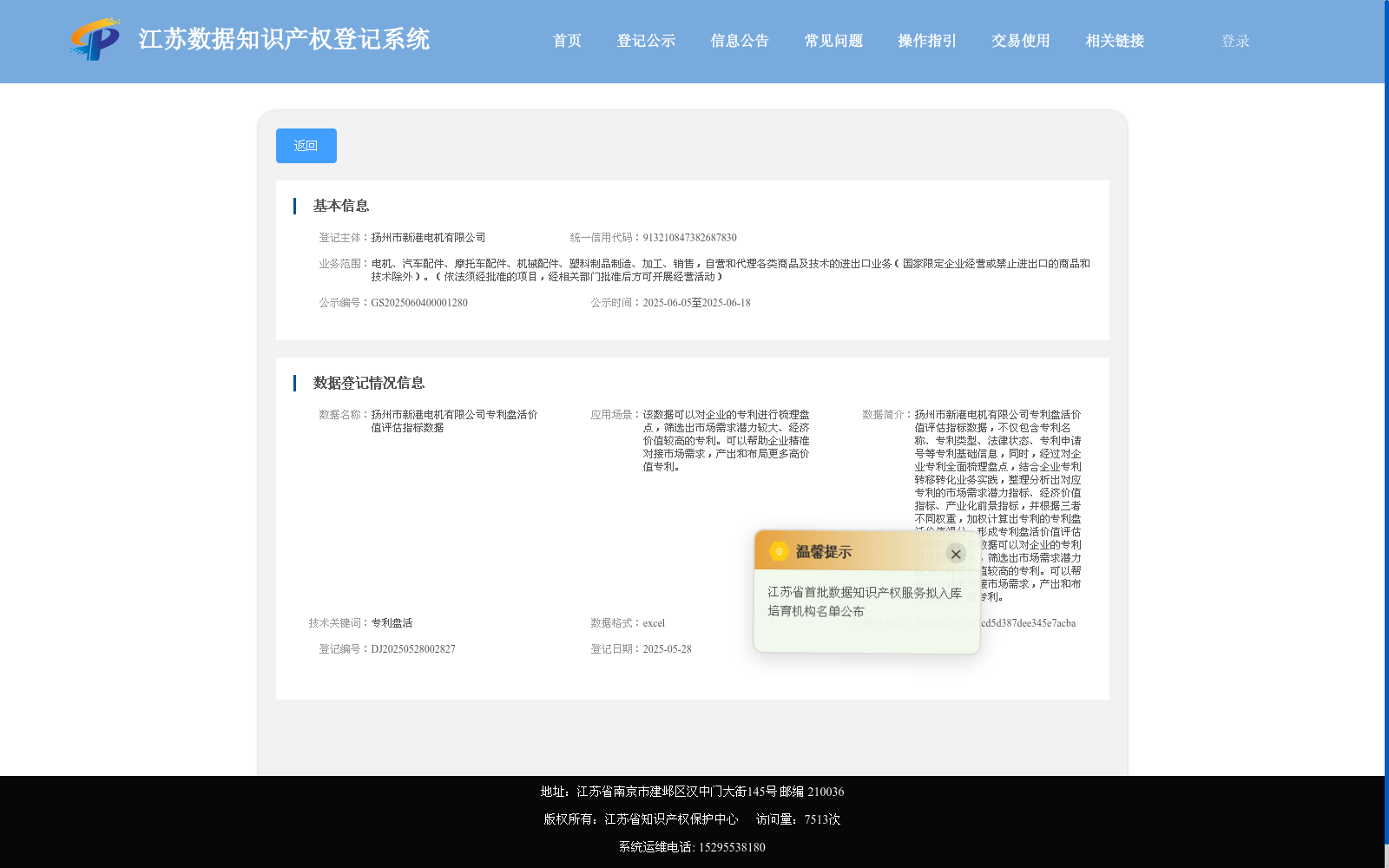Open the 相关链接 menu item
This screenshot has height=868, width=1389.
[1115, 41]
